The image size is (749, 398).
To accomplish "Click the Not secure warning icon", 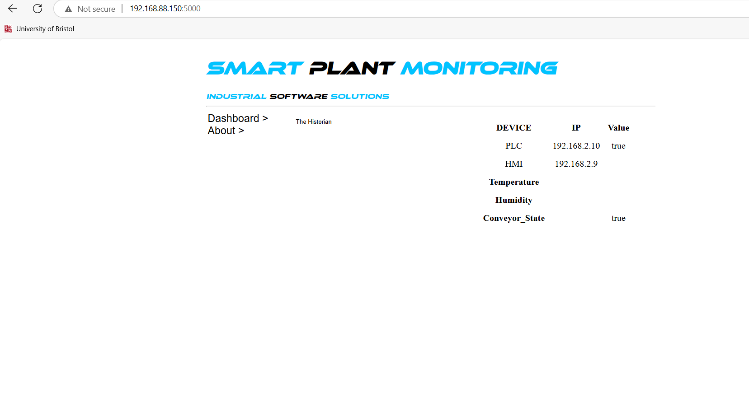I will pos(68,9).
